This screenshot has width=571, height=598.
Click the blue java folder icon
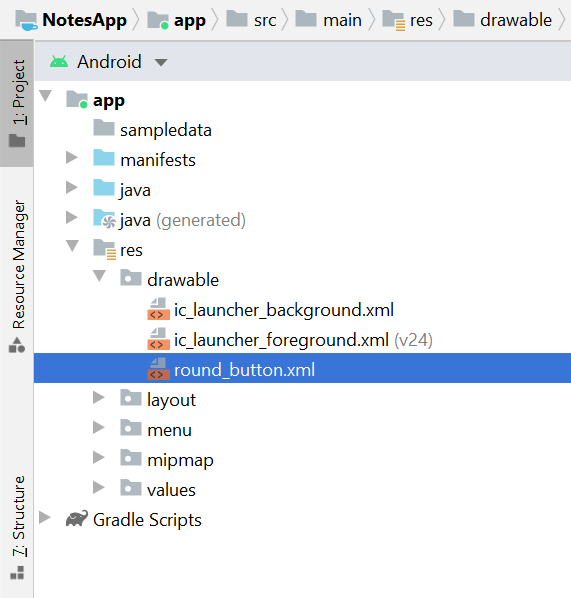104,188
